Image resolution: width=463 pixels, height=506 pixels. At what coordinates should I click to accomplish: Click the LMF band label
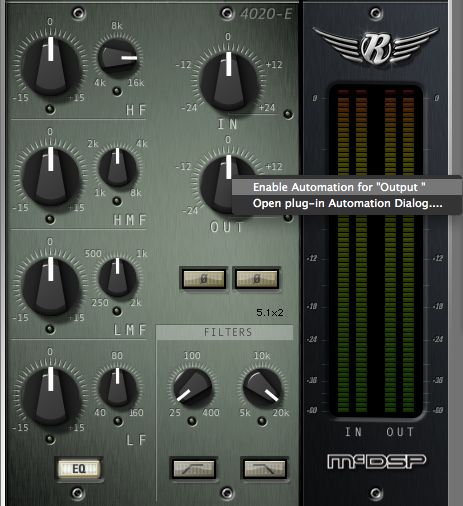130,330
